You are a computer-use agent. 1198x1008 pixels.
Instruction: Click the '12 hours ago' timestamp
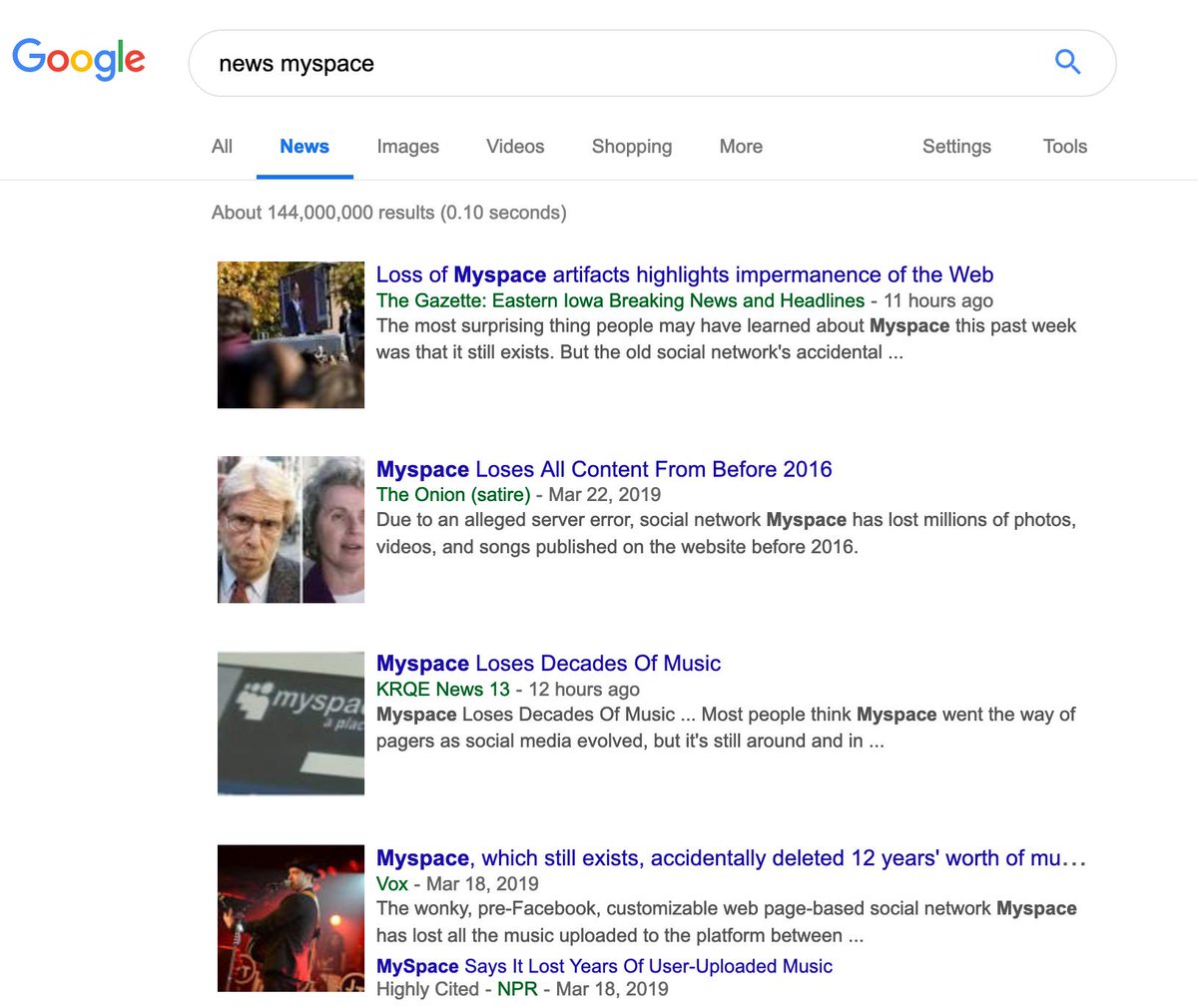pos(584,690)
